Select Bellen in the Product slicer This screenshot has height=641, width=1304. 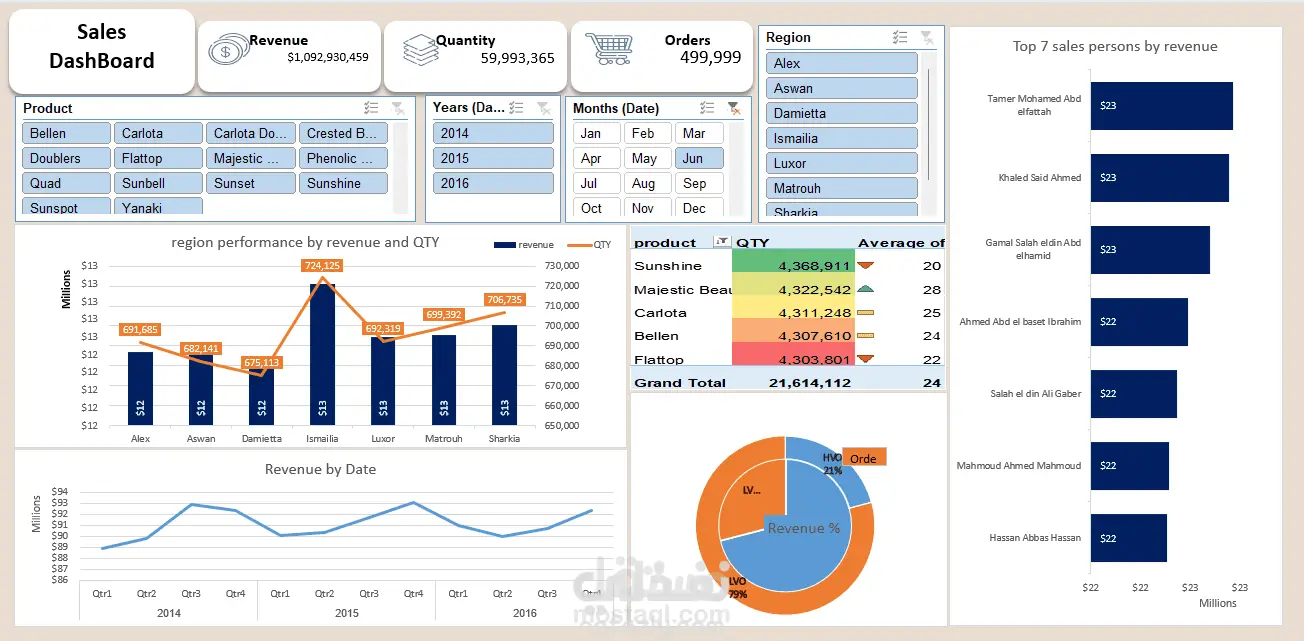tap(66, 133)
